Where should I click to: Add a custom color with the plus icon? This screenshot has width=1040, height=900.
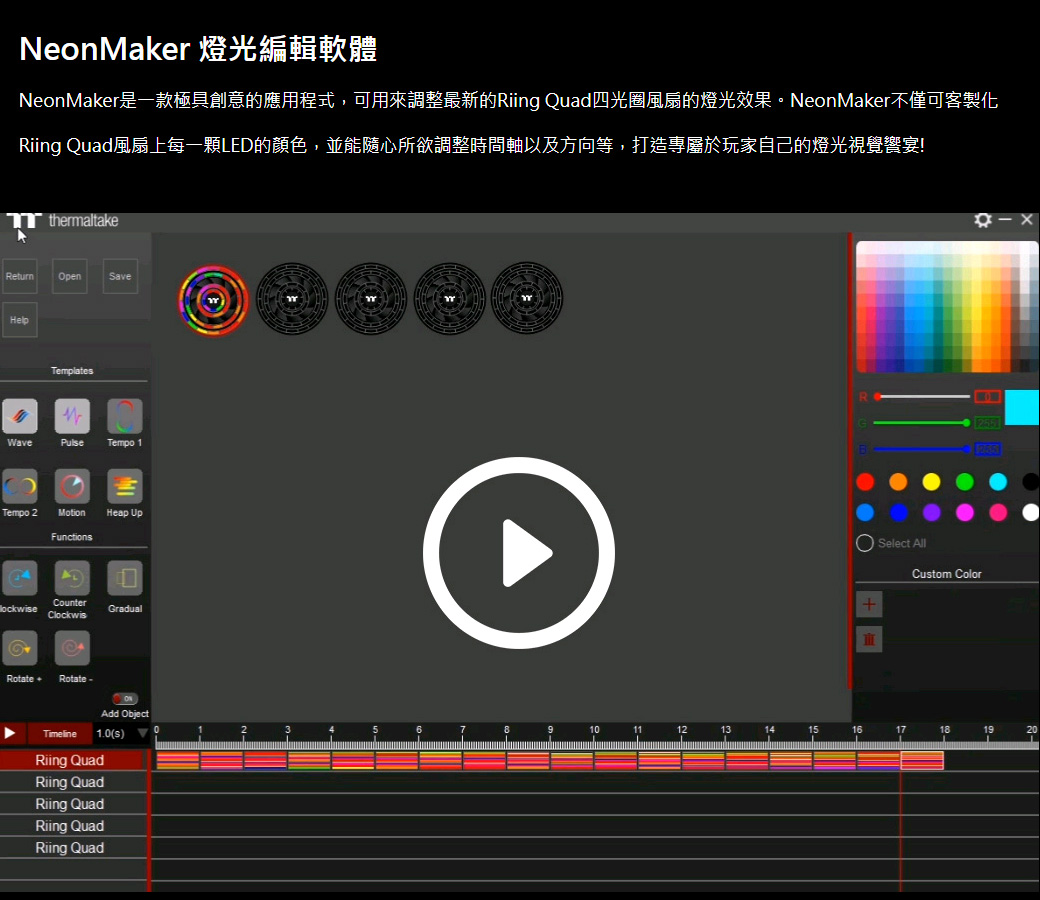(869, 604)
